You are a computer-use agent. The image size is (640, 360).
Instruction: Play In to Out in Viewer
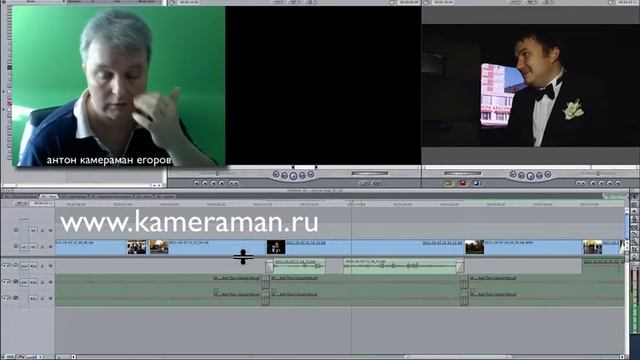click(284, 175)
